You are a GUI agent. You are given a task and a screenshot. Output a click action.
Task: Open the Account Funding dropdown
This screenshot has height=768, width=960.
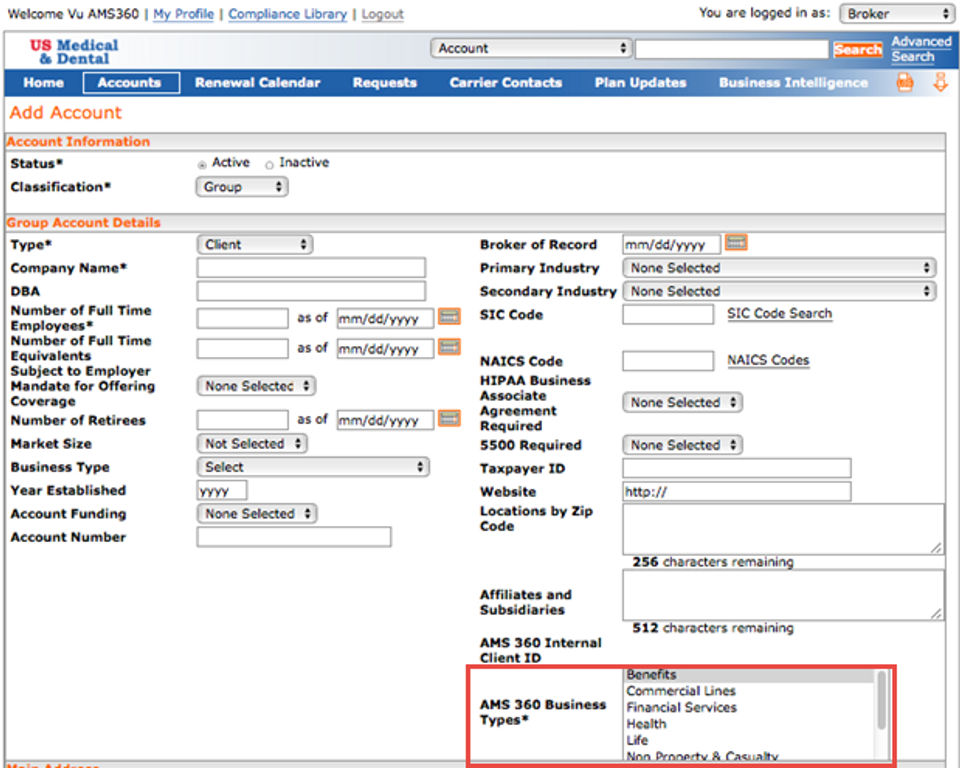click(x=257, y=513)
